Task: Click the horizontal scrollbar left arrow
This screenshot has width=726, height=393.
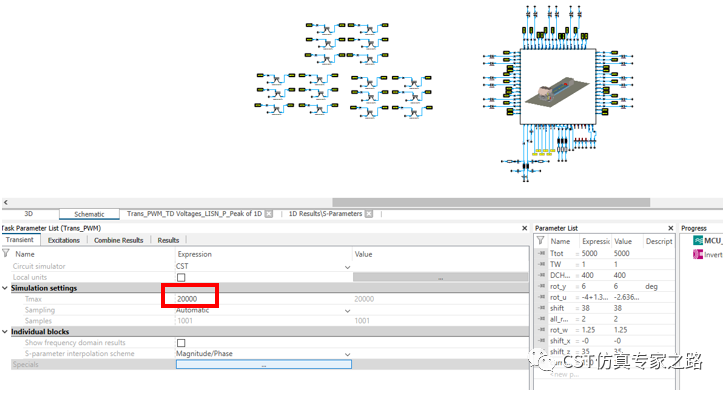Action: (6, 202)
